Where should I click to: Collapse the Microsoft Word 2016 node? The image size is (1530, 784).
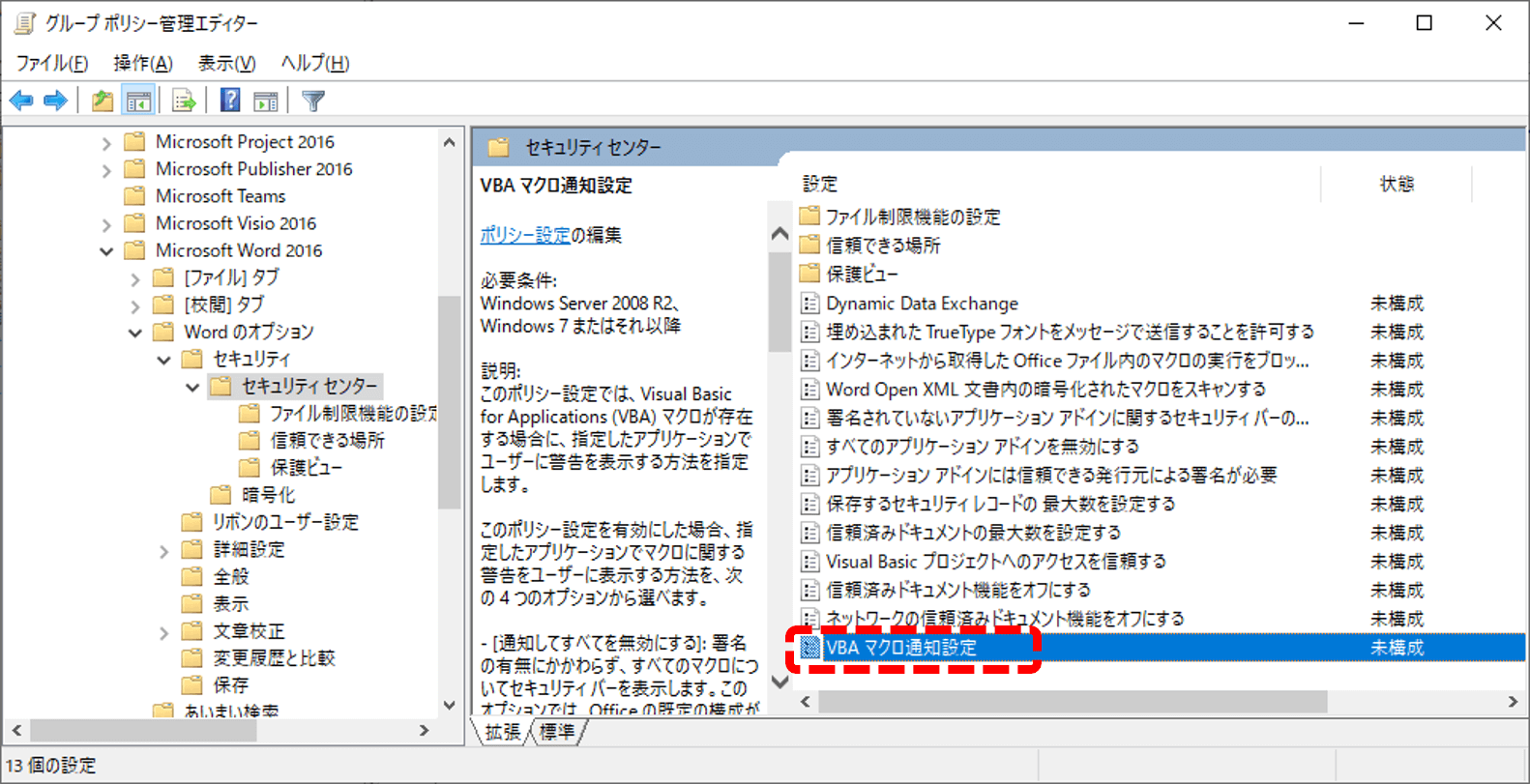(106, 250)
